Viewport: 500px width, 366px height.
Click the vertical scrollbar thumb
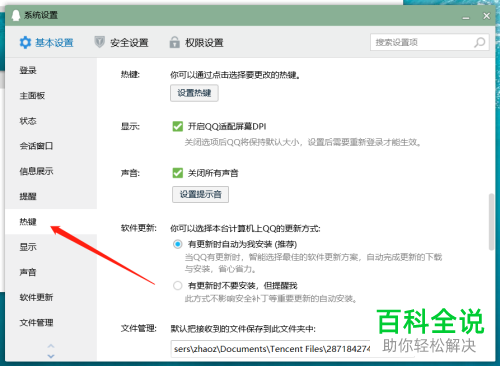491,222
